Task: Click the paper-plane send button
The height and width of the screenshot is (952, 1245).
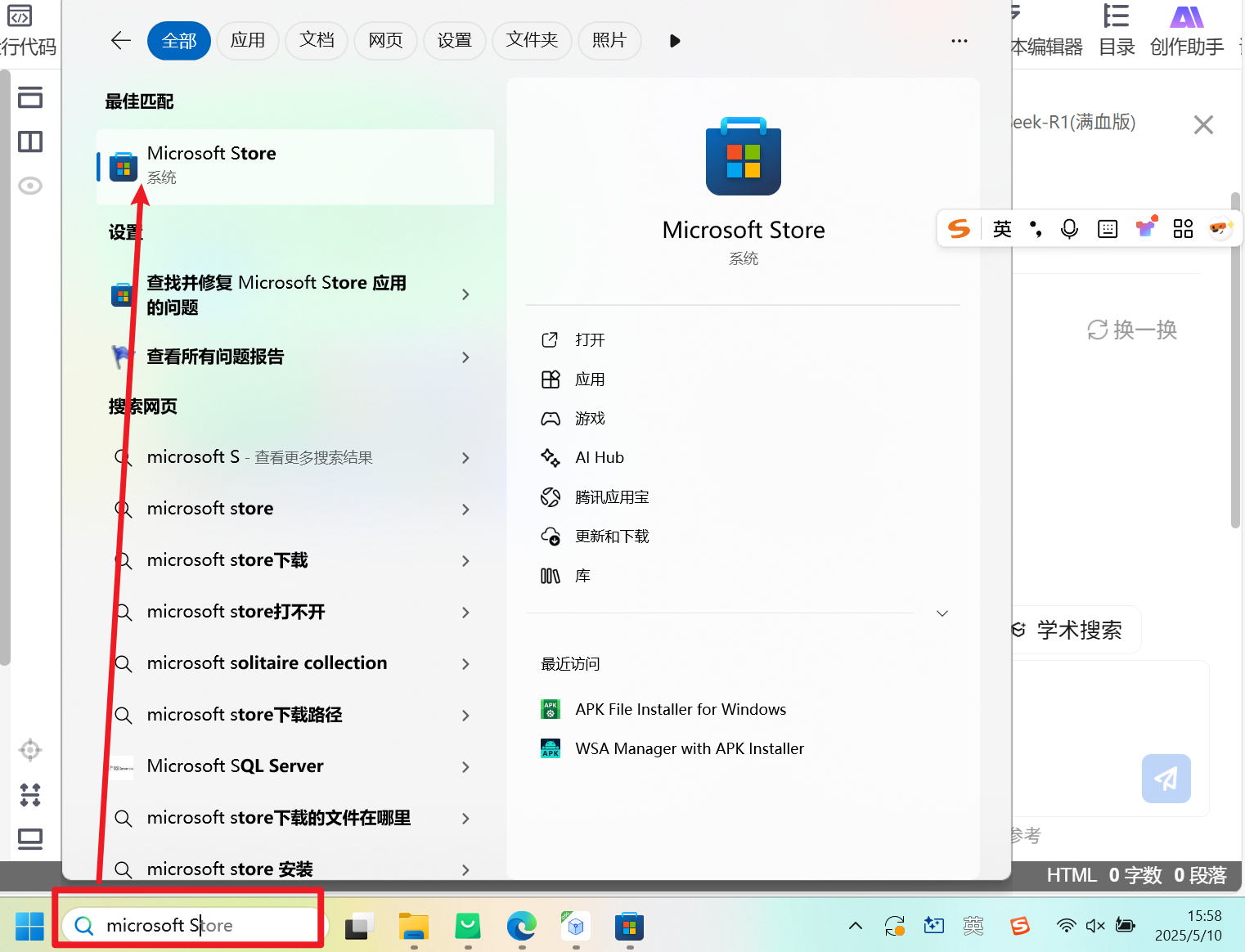Action: (x=1166, y=778)
